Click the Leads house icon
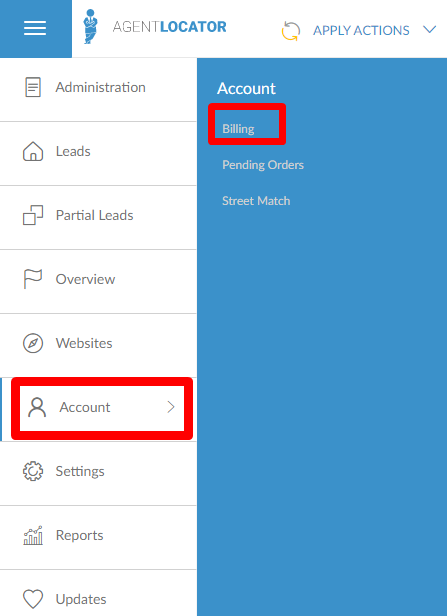Viewport: 447px width, 616px height. (33, 151)
